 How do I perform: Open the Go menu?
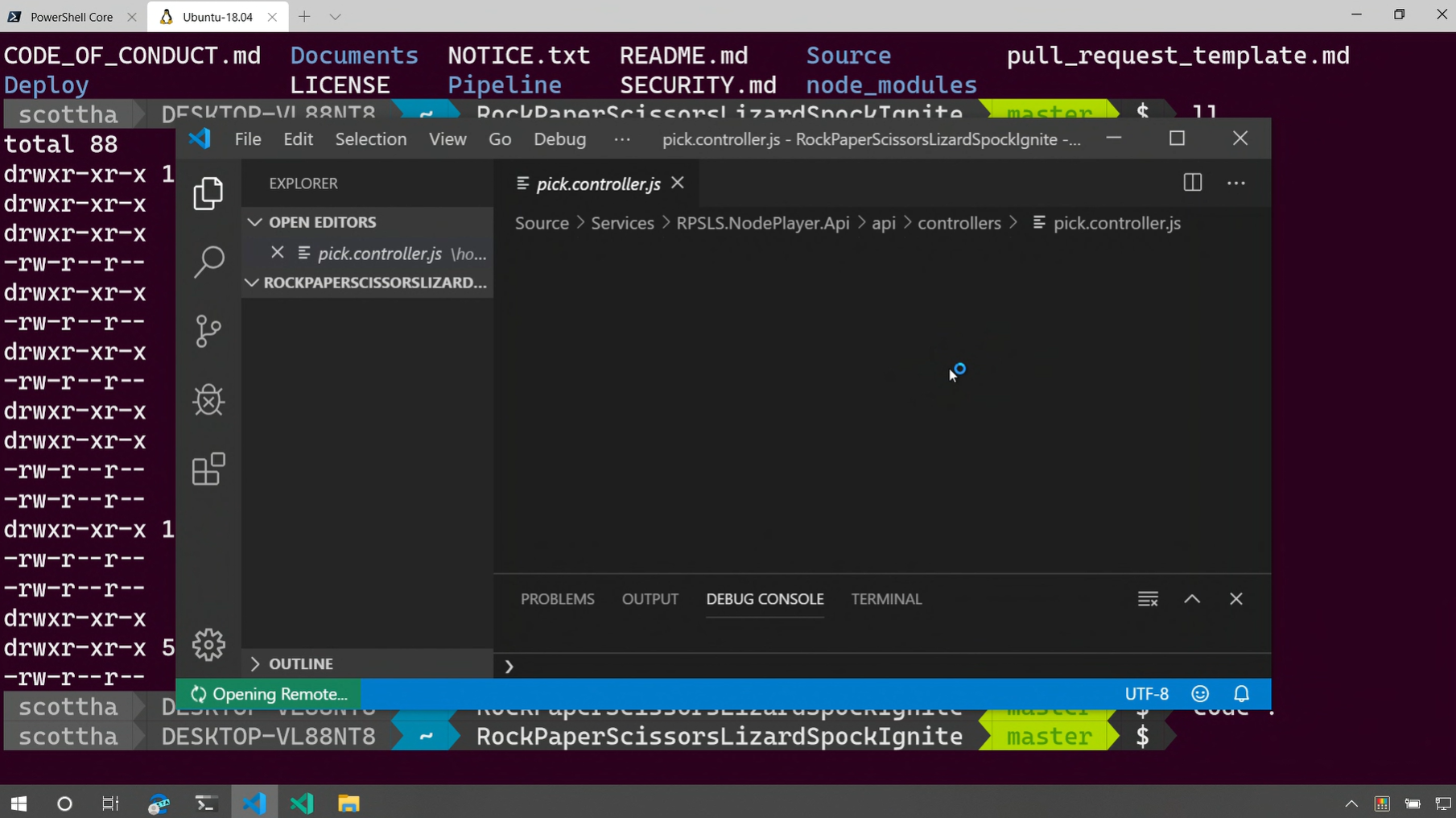tap(500, 139)
